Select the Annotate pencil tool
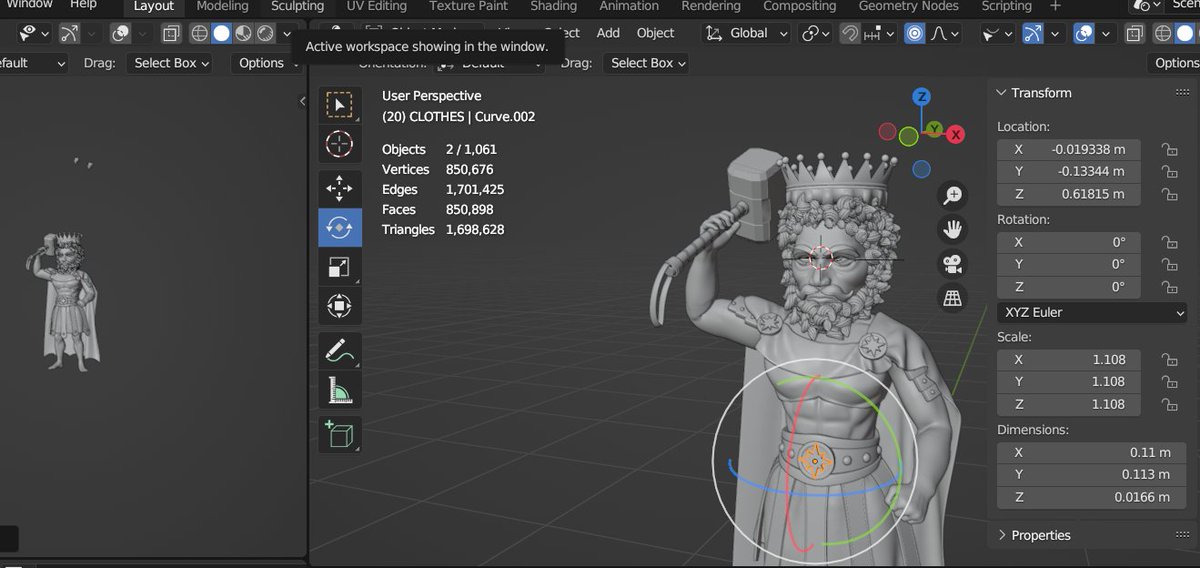This screenshot has width=1200, height=568. click(x=339, y=350)
